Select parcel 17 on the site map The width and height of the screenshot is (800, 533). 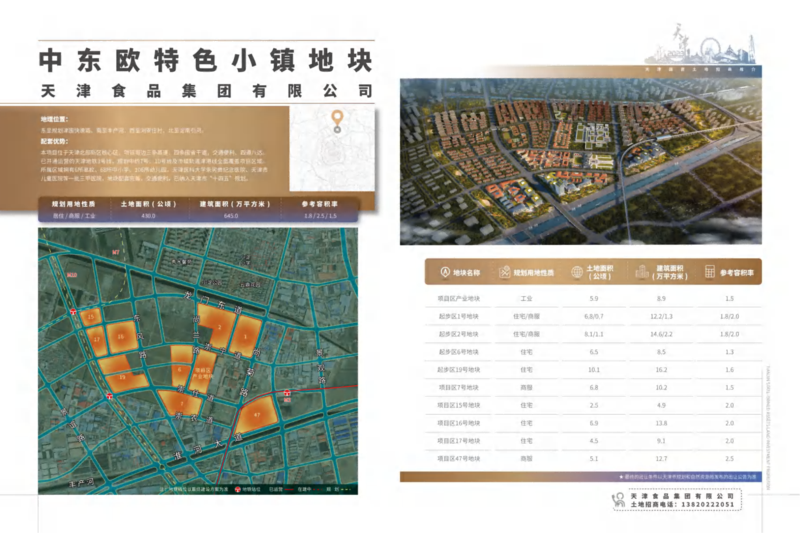point(96,339)
